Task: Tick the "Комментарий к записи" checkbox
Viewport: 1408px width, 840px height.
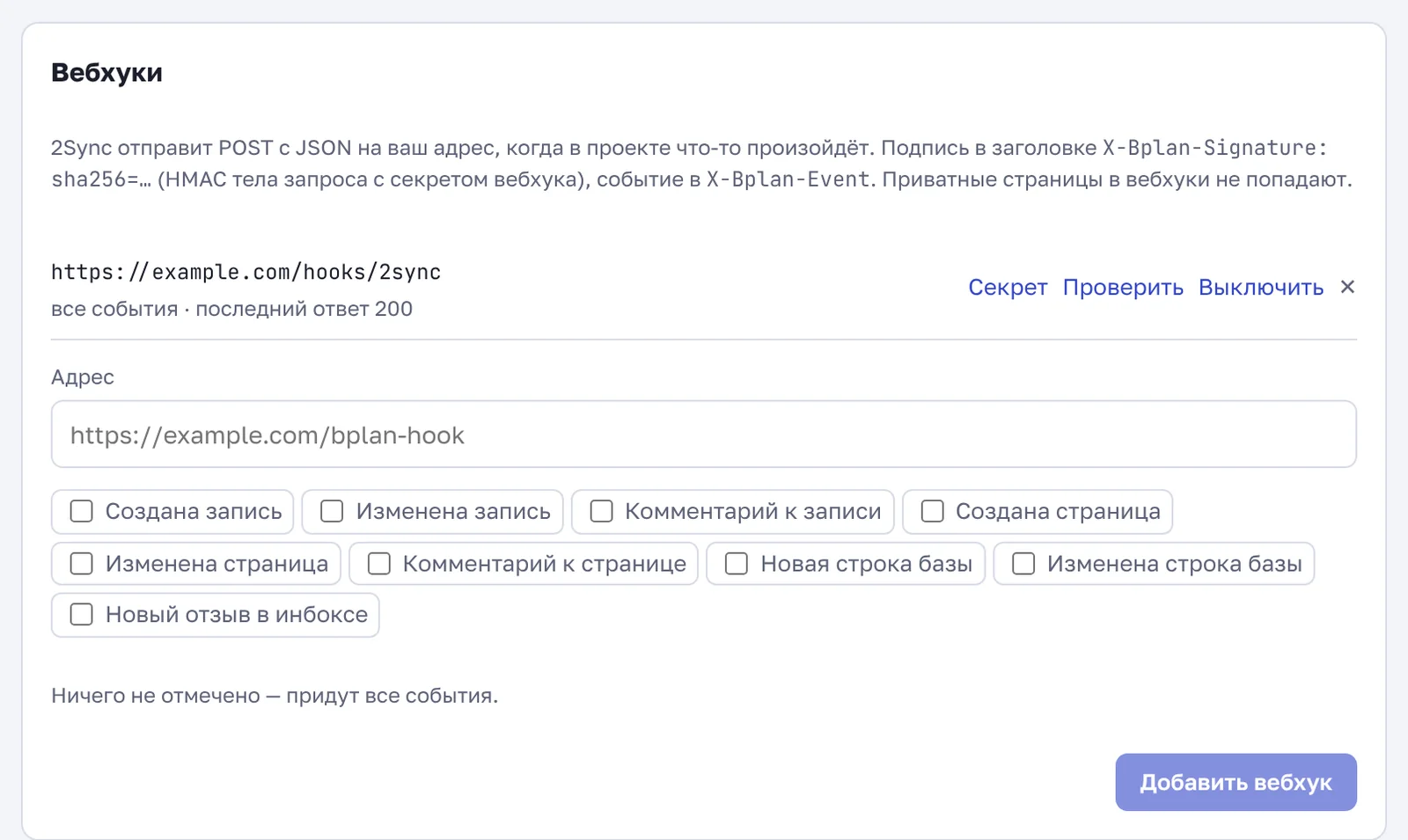Action: click(601, 511)
